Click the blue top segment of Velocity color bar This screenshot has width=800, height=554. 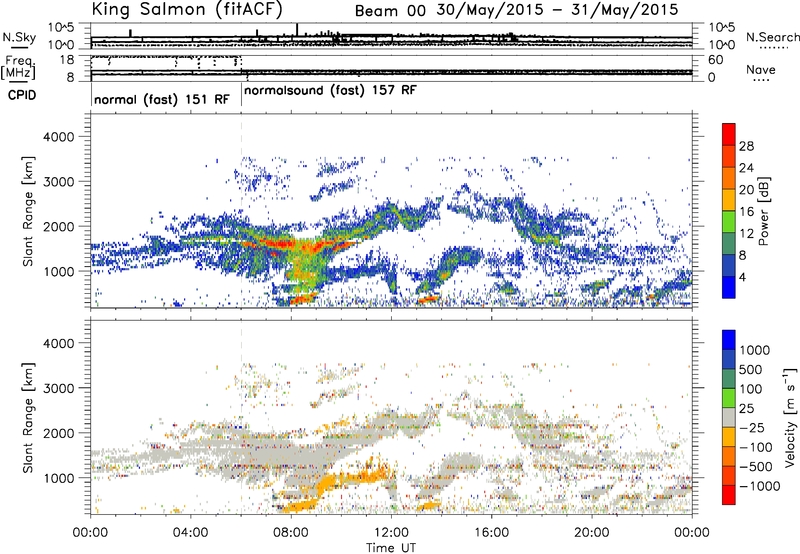click(x=729, y=340)
